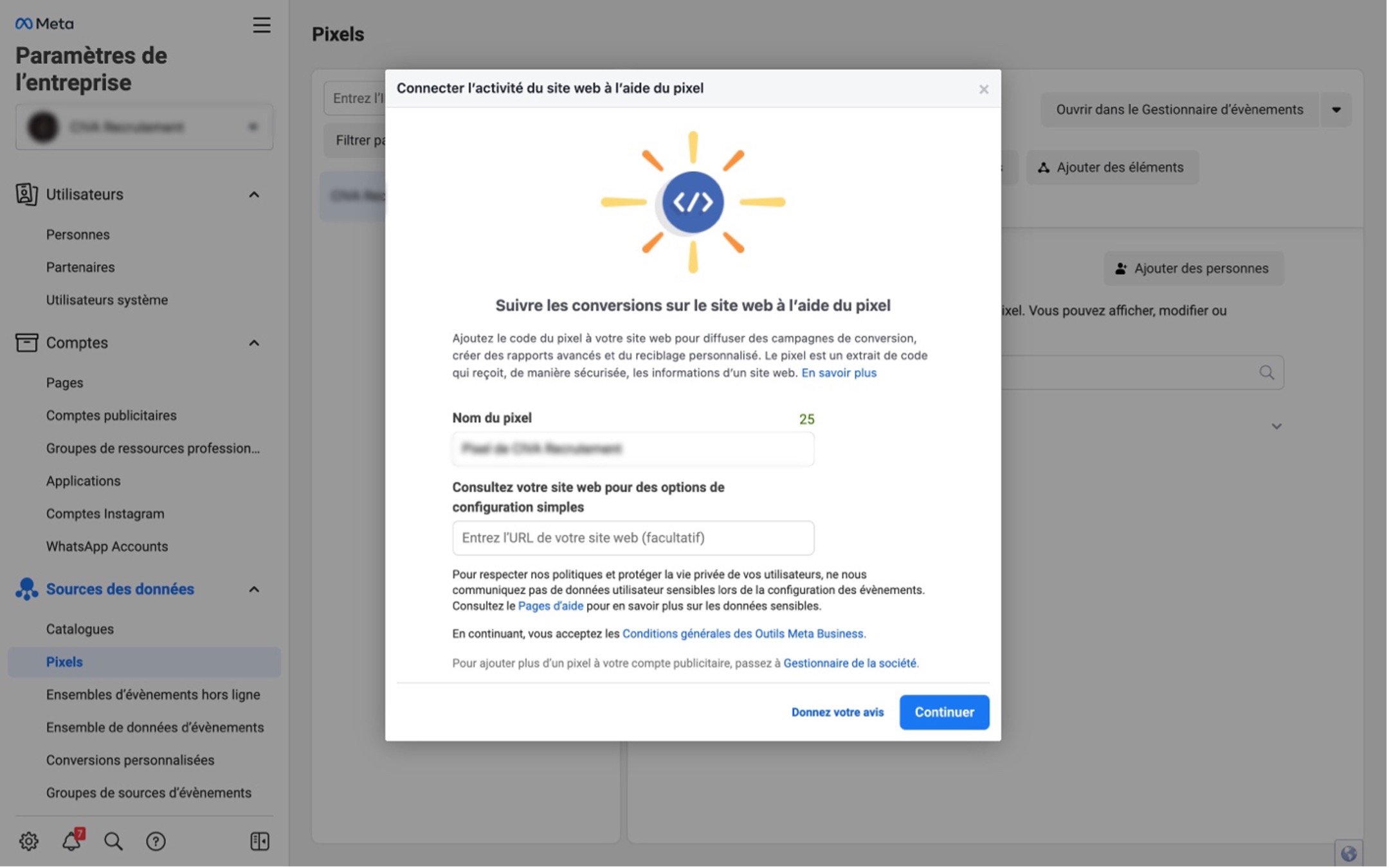This screenshot has height=868, width=1389.
Task: Open notifications bell icon
Action: pos(71,840)
